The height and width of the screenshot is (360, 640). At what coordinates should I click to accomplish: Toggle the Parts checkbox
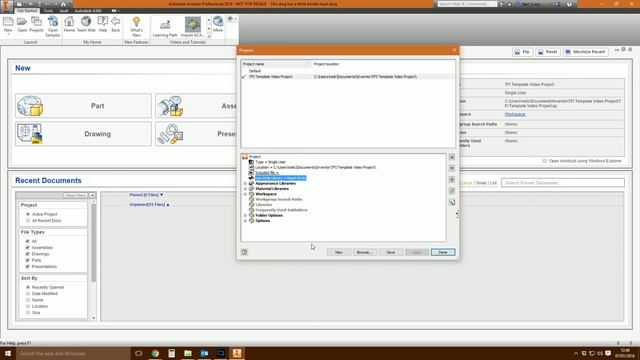click(x=28, y=260)
